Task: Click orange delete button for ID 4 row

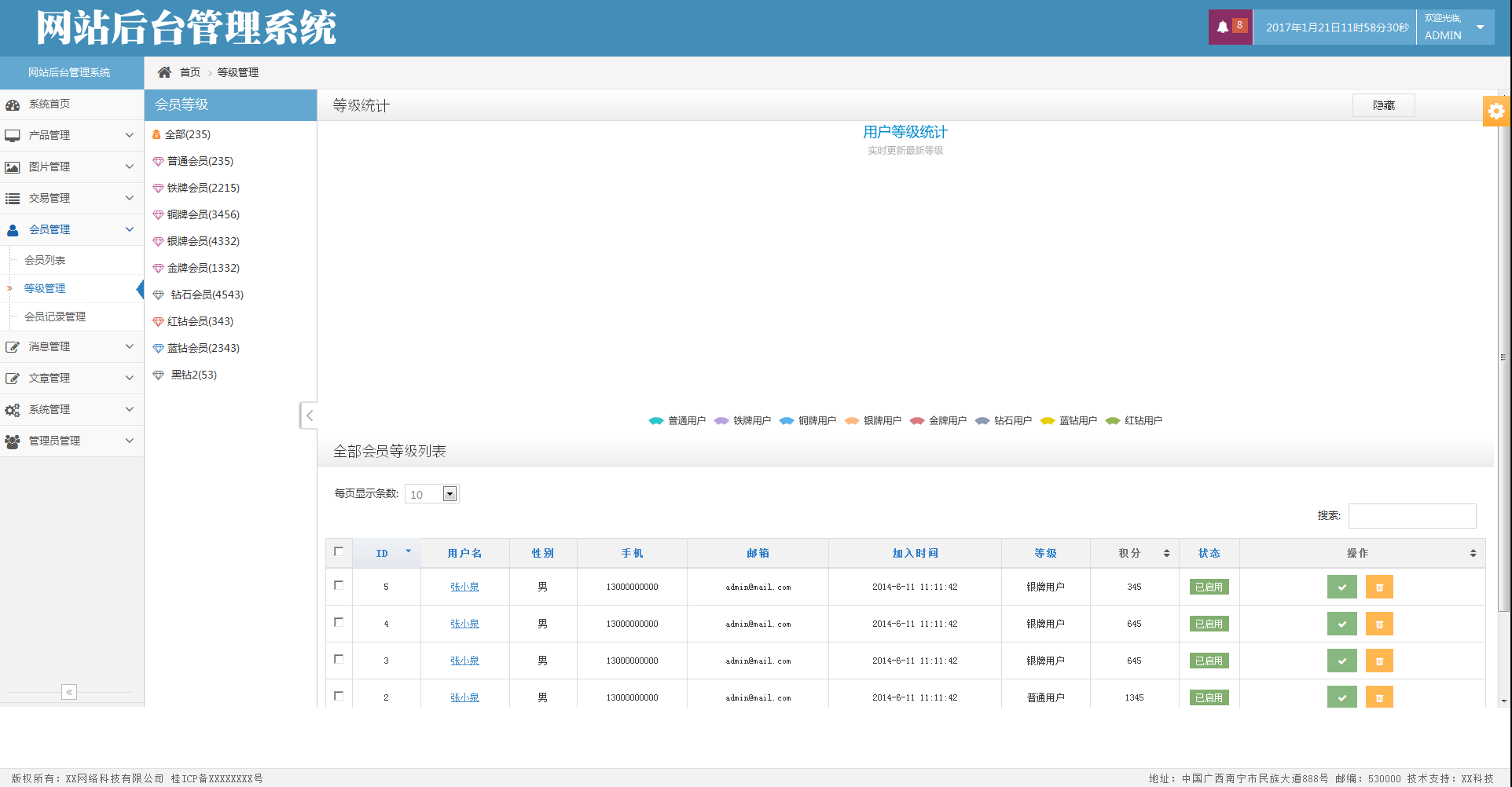Action: [x=1379, y=624]
